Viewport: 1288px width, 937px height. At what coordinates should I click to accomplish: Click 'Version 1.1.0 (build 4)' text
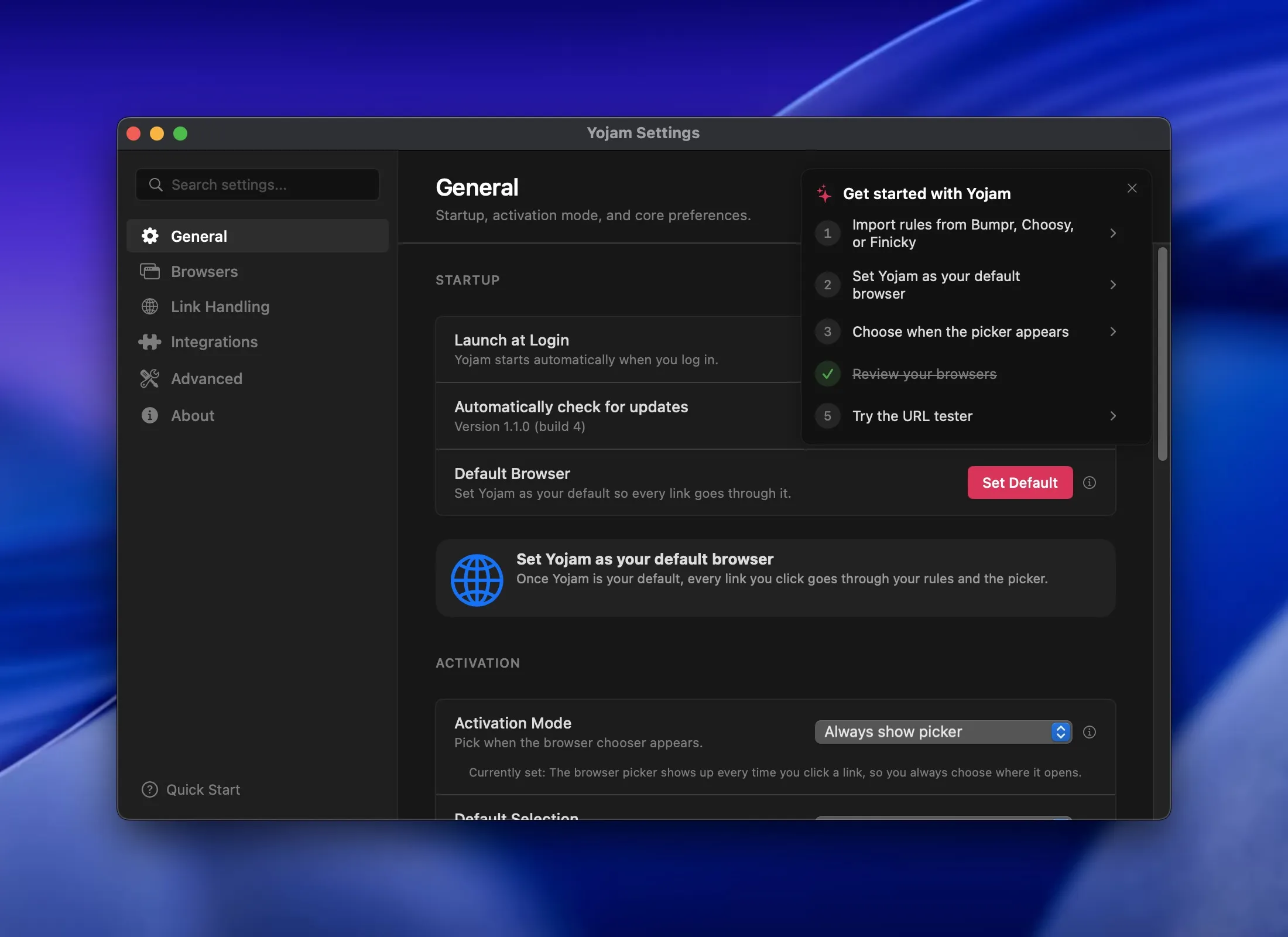(x=520, y=426)
